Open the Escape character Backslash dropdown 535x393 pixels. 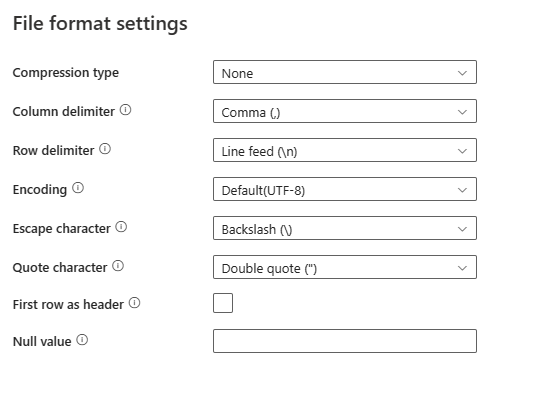click(345, 228)
